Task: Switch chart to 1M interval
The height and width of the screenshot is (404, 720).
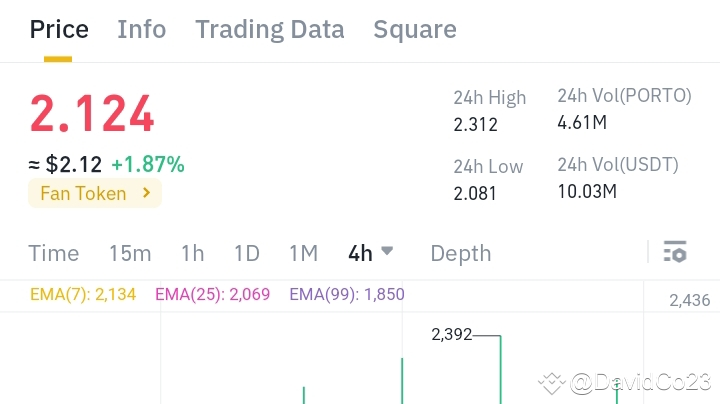Action: [304, 253]
